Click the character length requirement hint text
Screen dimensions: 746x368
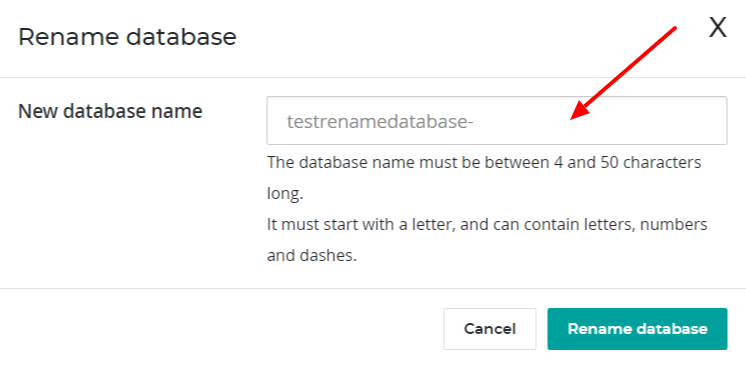[x=484, y=179]
